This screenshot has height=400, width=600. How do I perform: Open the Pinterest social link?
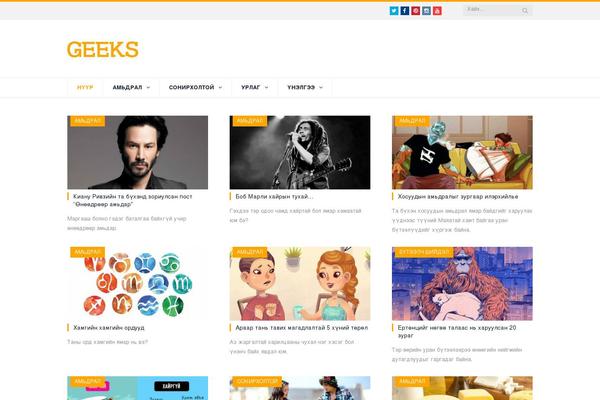416,11
